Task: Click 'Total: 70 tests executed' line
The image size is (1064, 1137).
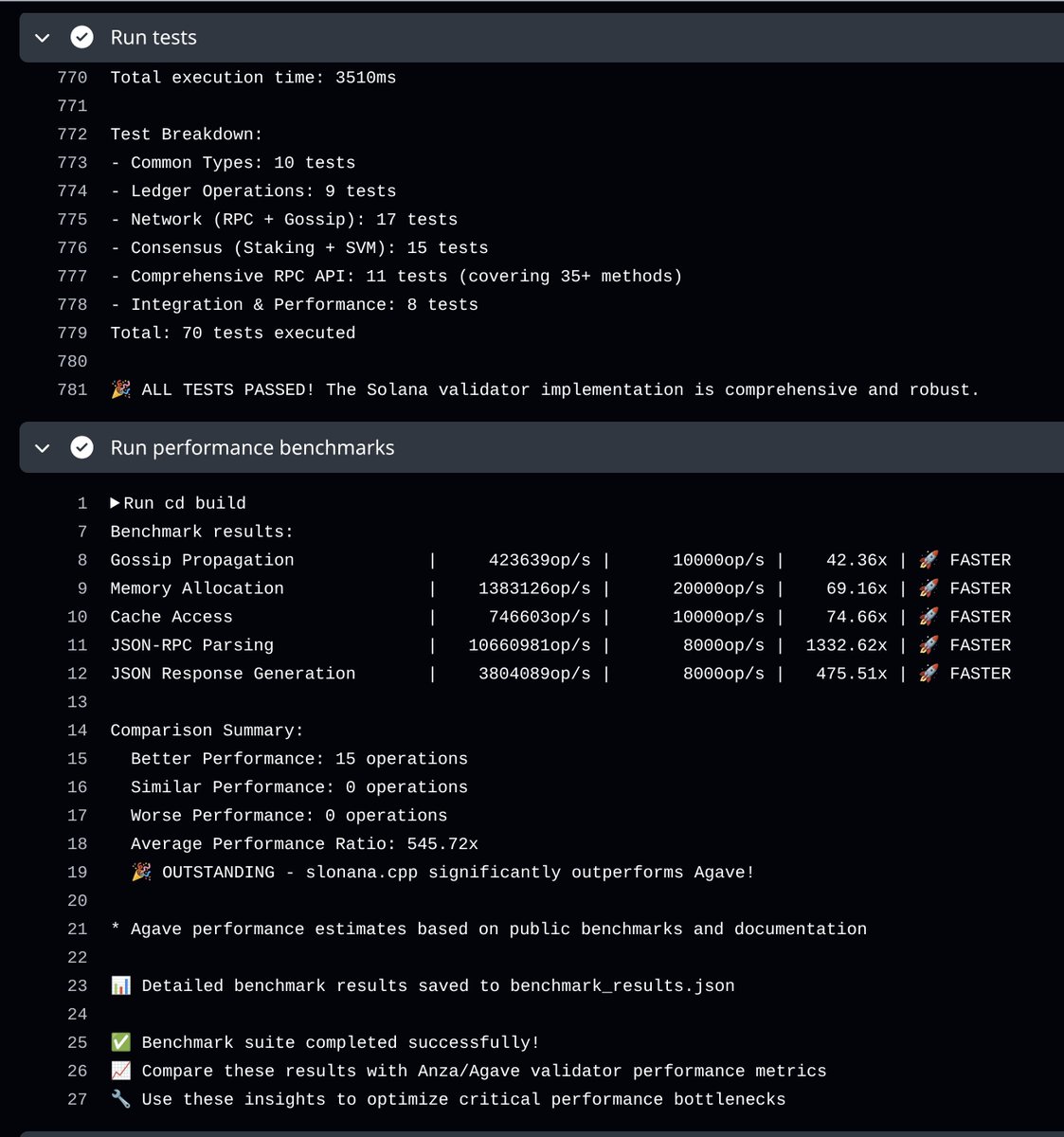Action: click(x=233, y=334)
